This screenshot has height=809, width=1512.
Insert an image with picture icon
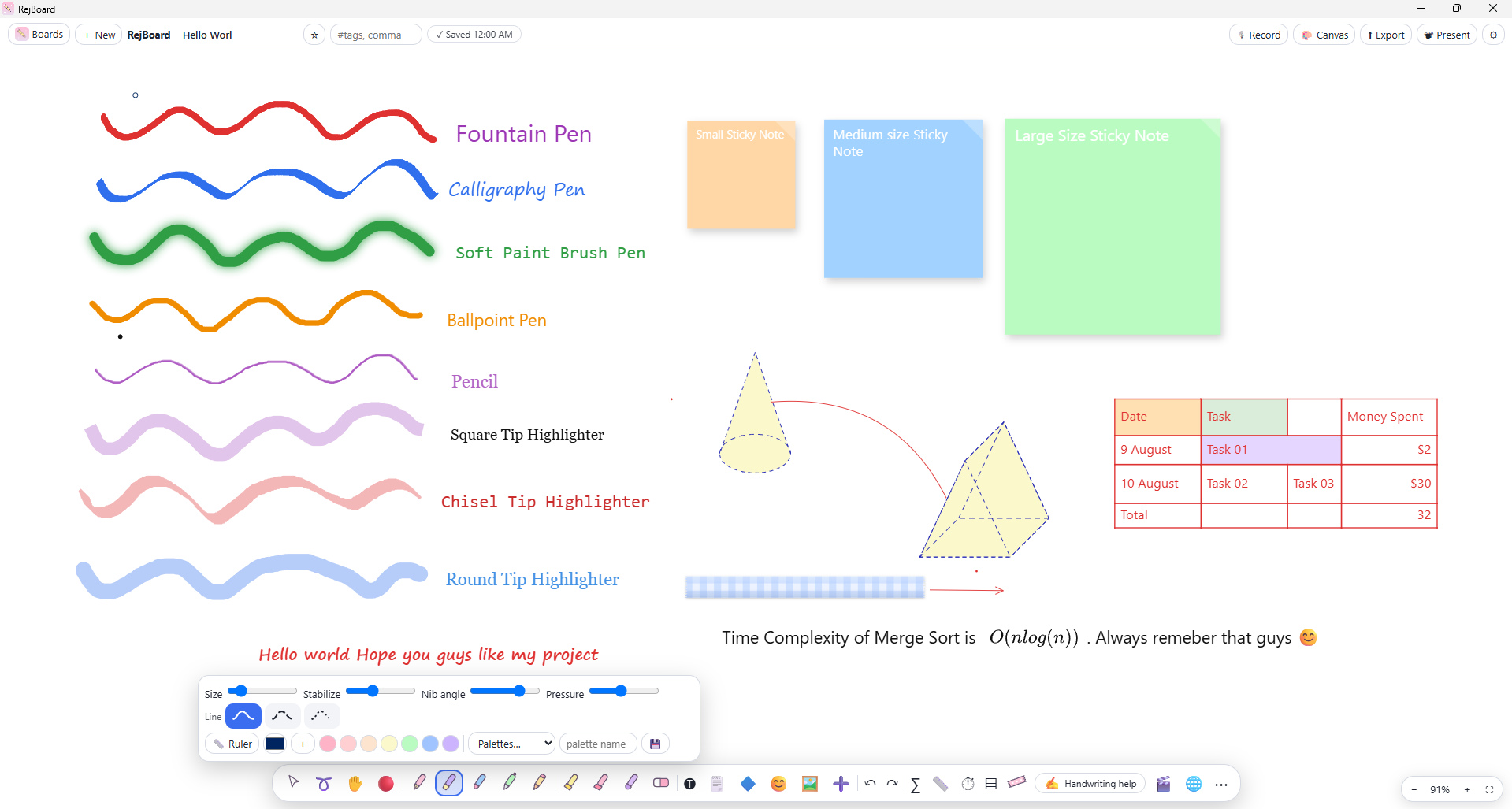pyautogui.click(x=810, y=783)
